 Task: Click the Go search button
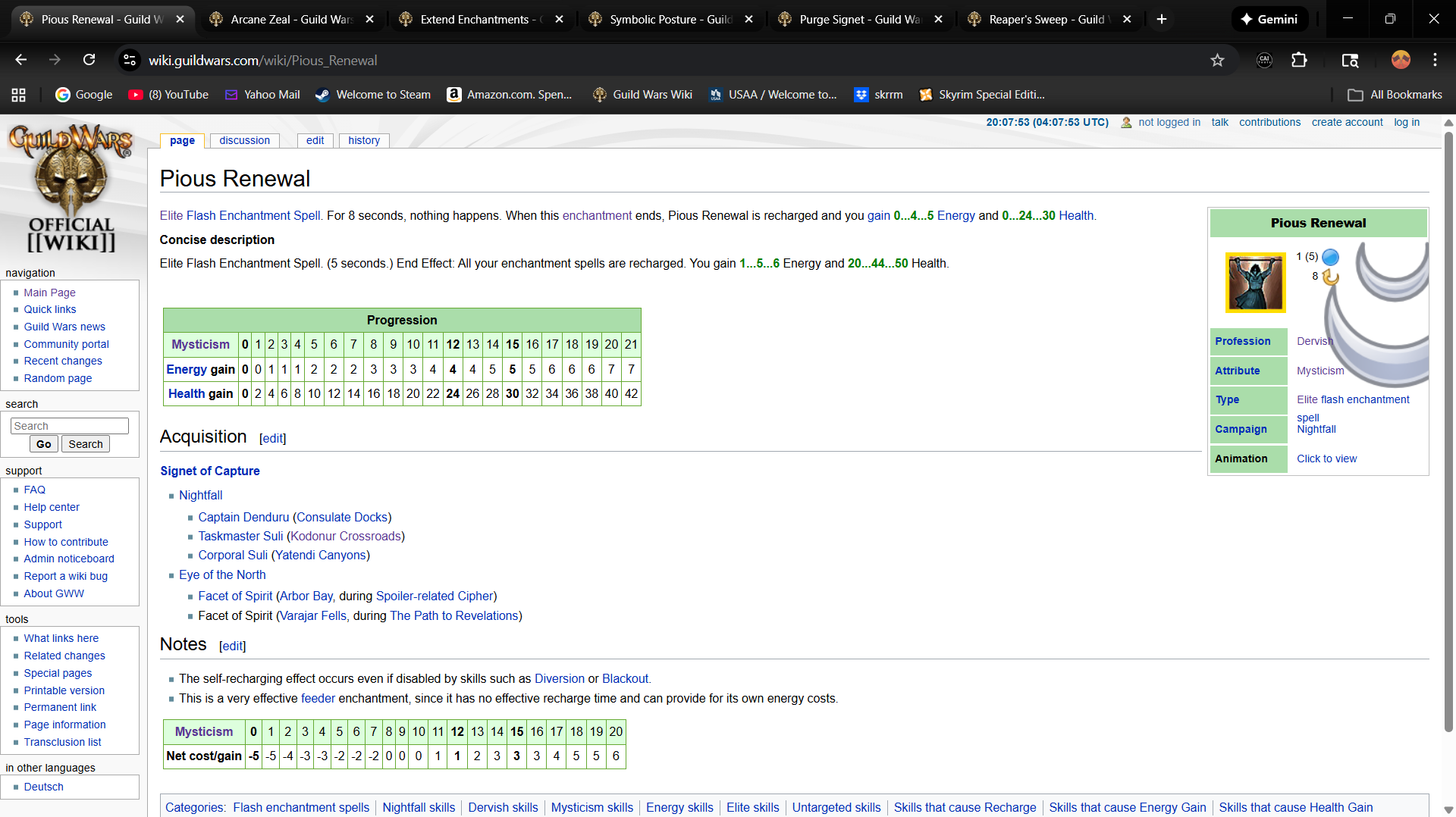(44, 444)
